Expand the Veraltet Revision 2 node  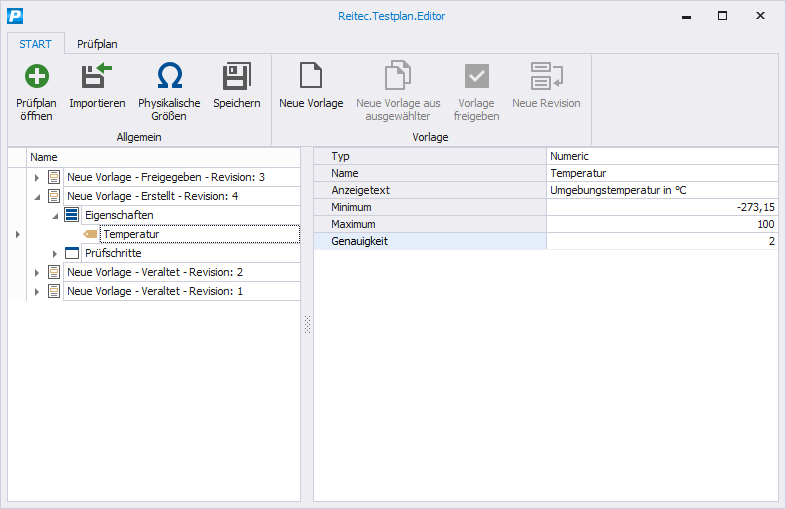coord(37,273)
